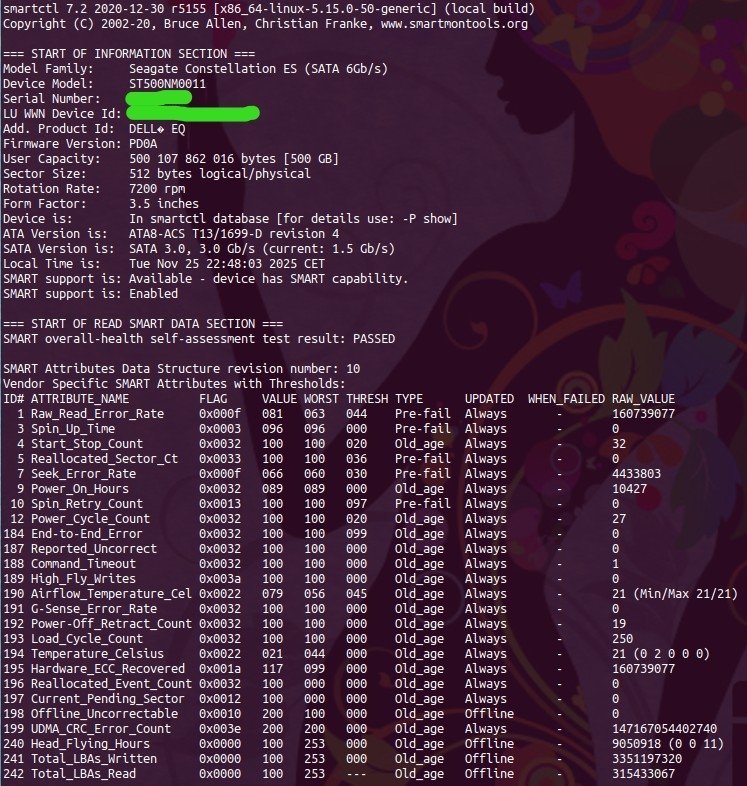Click the WHEN_FAILED column header

click(565, 399)
